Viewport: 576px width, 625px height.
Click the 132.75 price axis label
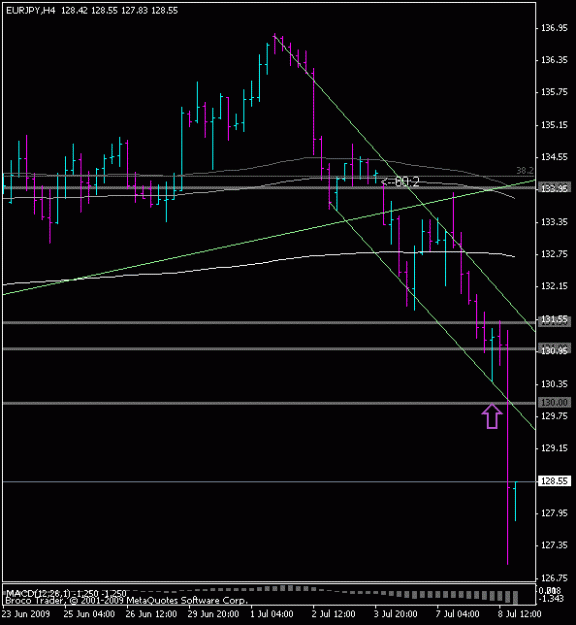[554, 254]
